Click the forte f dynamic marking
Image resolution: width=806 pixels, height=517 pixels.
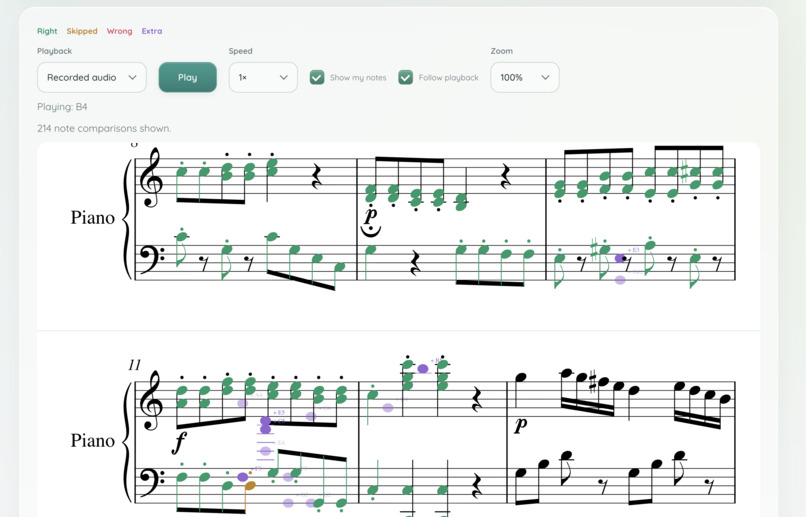coord(179,442)
